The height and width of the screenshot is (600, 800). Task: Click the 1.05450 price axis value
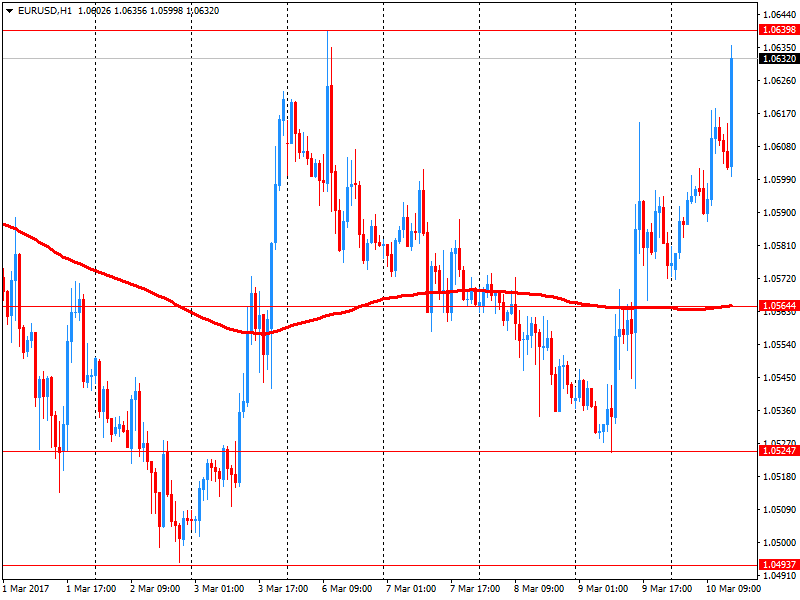coord(780,378)
